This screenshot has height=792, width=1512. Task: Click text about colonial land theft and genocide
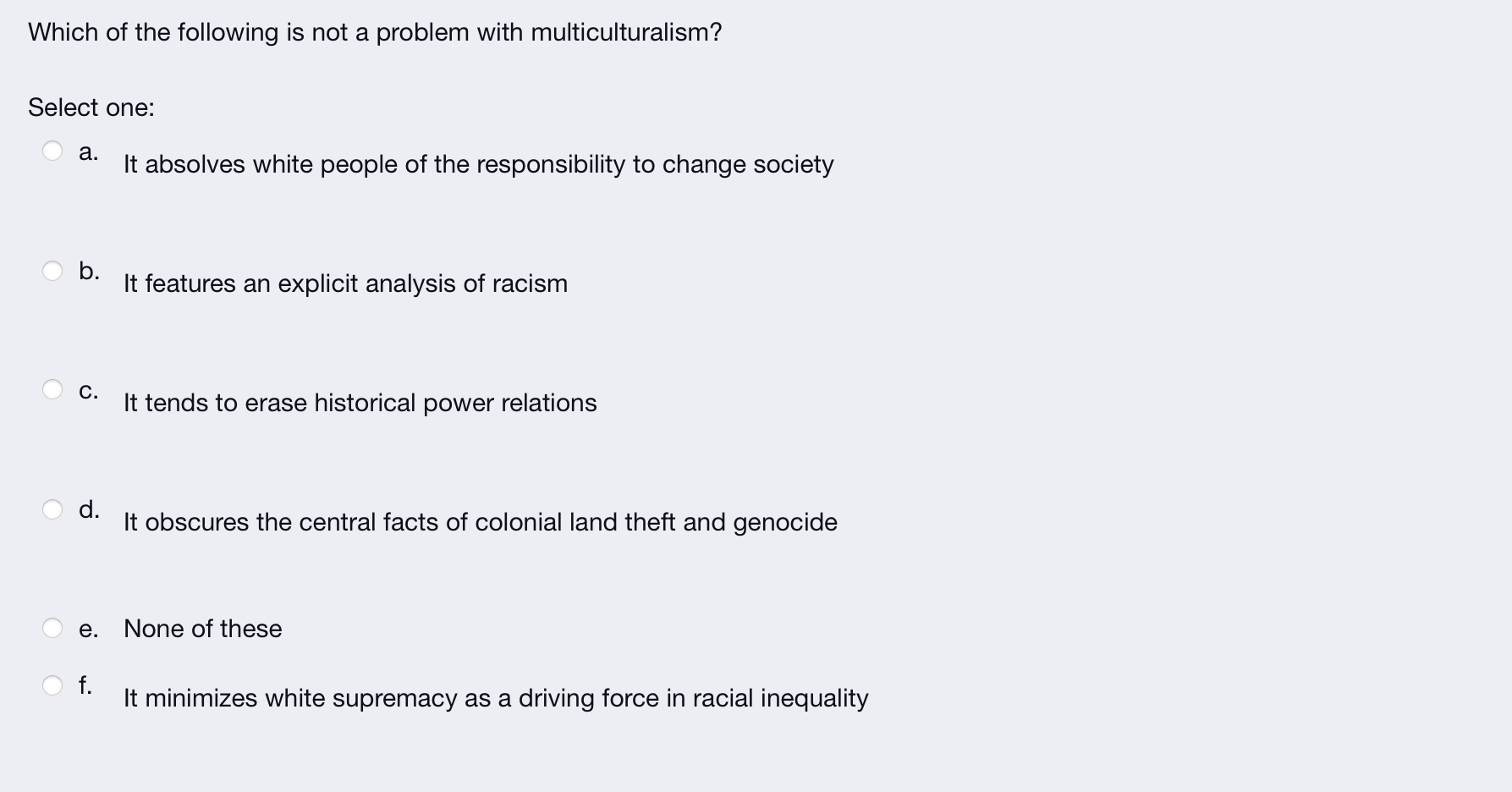pos(480,522)
